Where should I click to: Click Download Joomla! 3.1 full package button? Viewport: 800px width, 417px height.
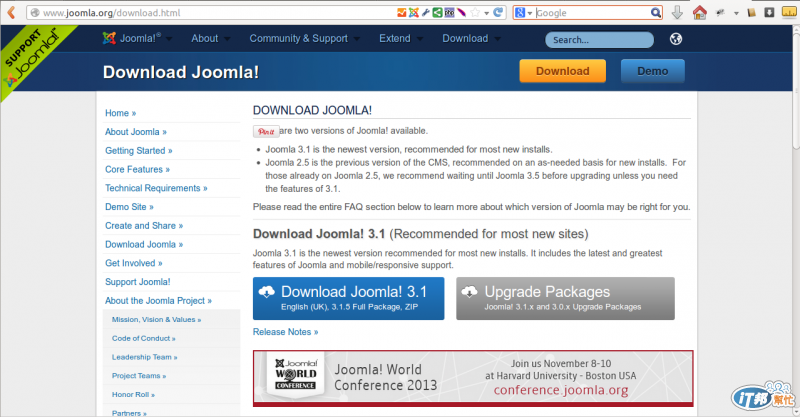pos(348,299)
